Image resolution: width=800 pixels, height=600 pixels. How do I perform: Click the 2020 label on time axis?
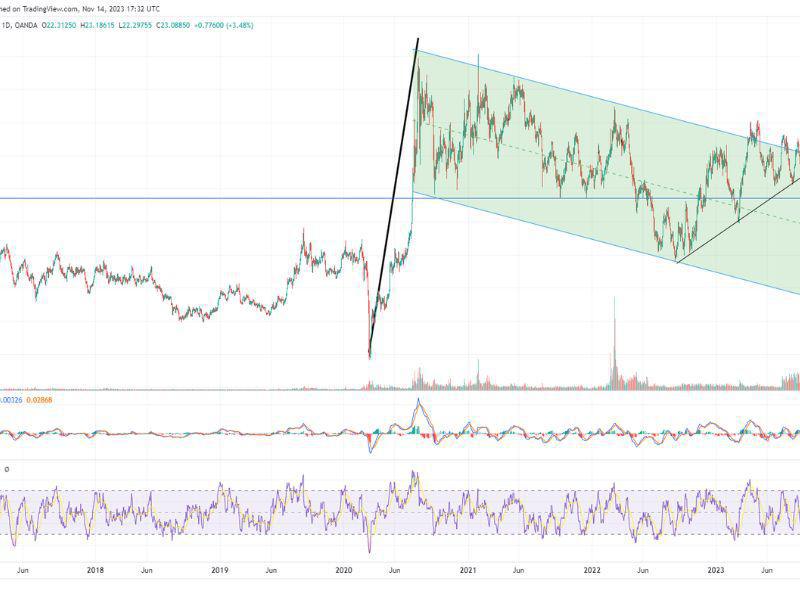pos(344,570)
